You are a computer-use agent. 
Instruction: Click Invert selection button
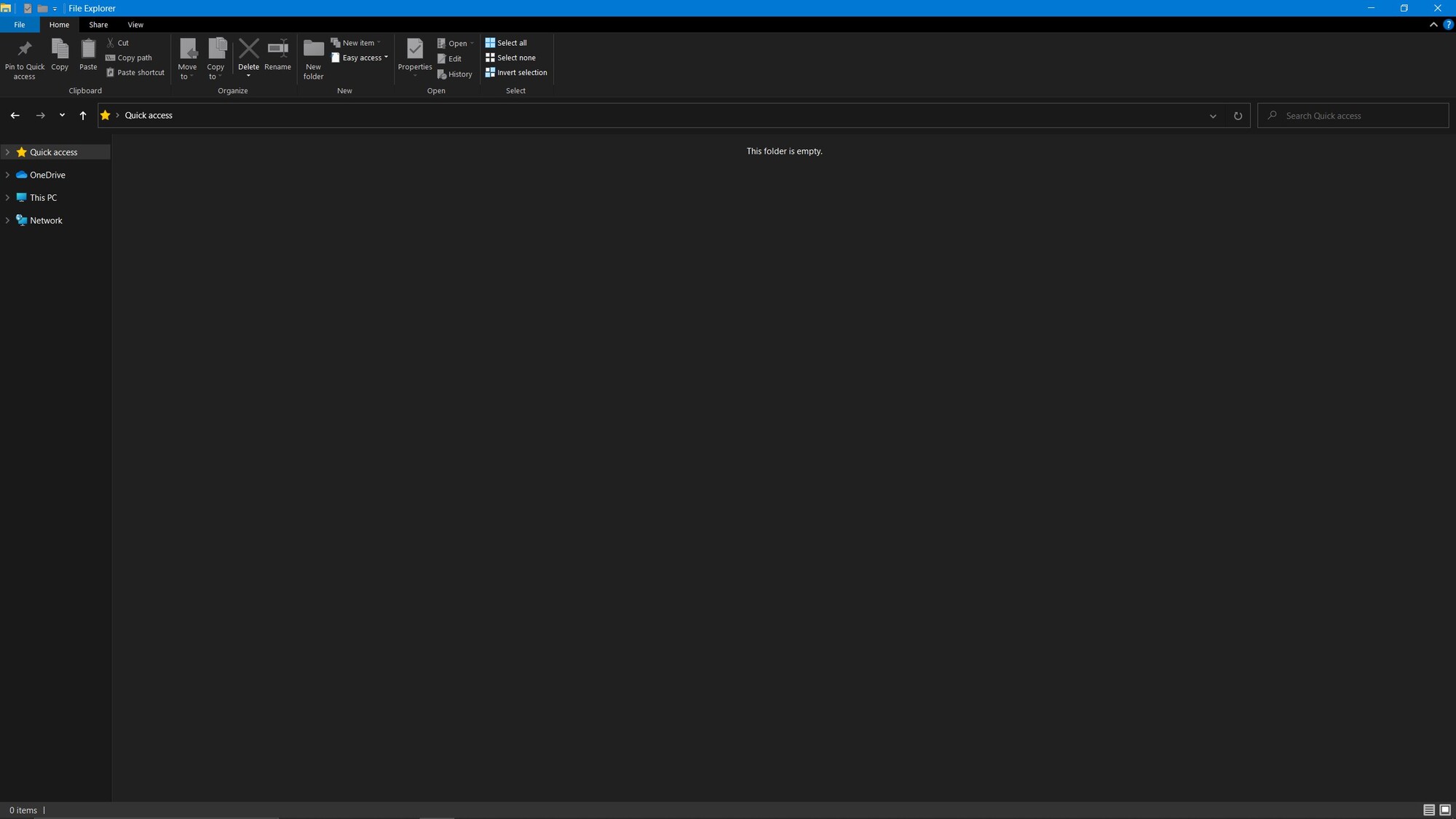(x=516, y=73)
